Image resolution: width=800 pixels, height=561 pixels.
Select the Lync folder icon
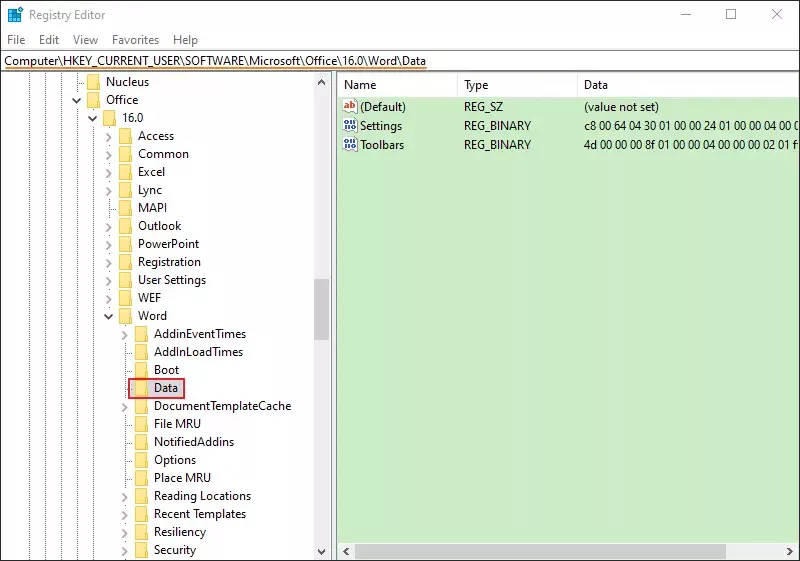[x=125, y=190]
